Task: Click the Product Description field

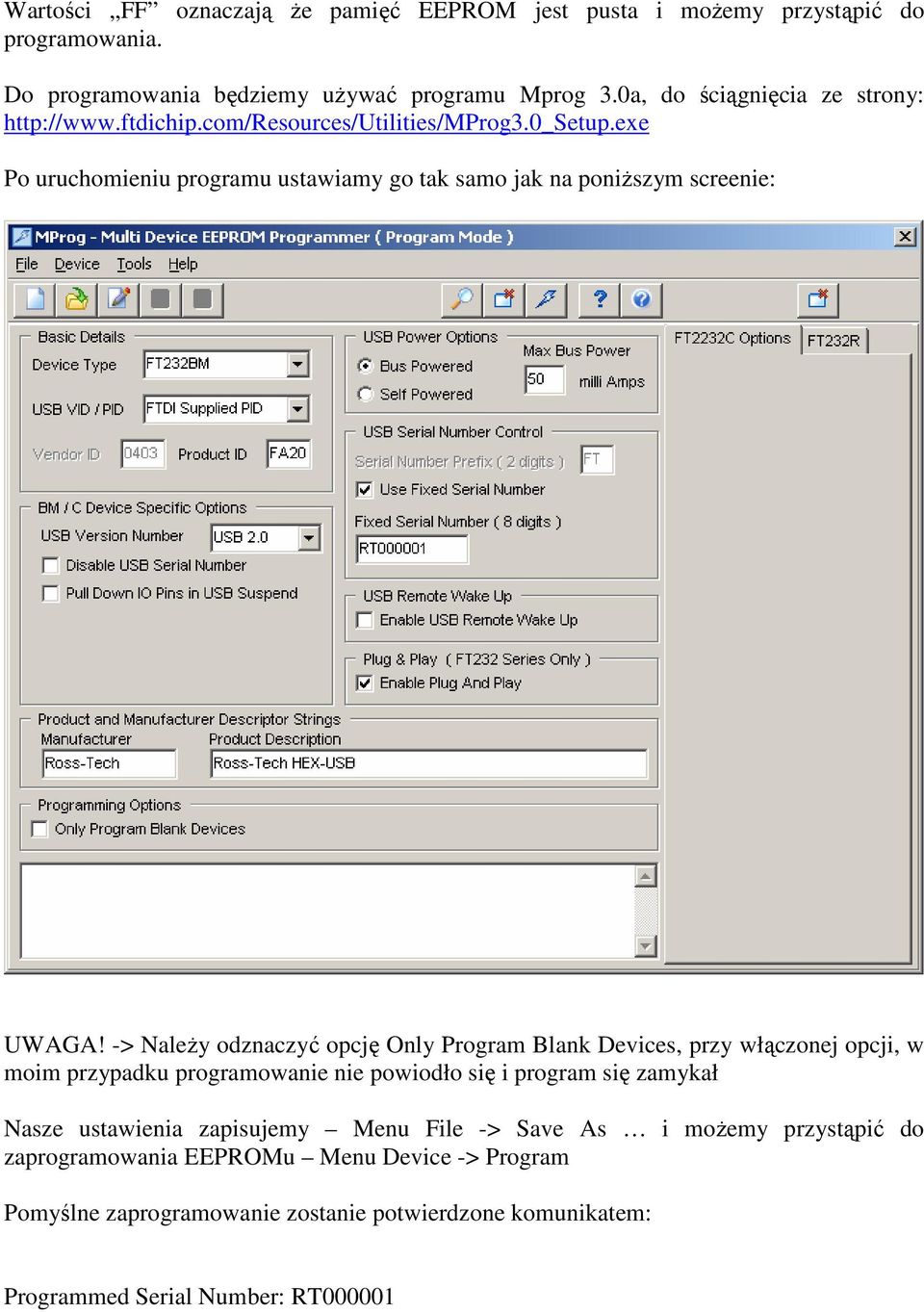Action: click(429, 763)
